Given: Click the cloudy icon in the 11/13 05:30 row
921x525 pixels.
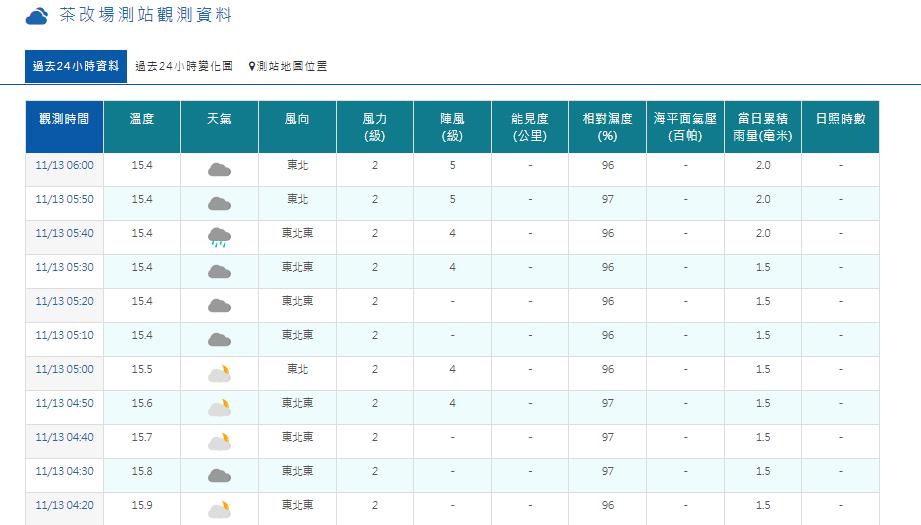Looking at the screenshot, I should point(219,272).
